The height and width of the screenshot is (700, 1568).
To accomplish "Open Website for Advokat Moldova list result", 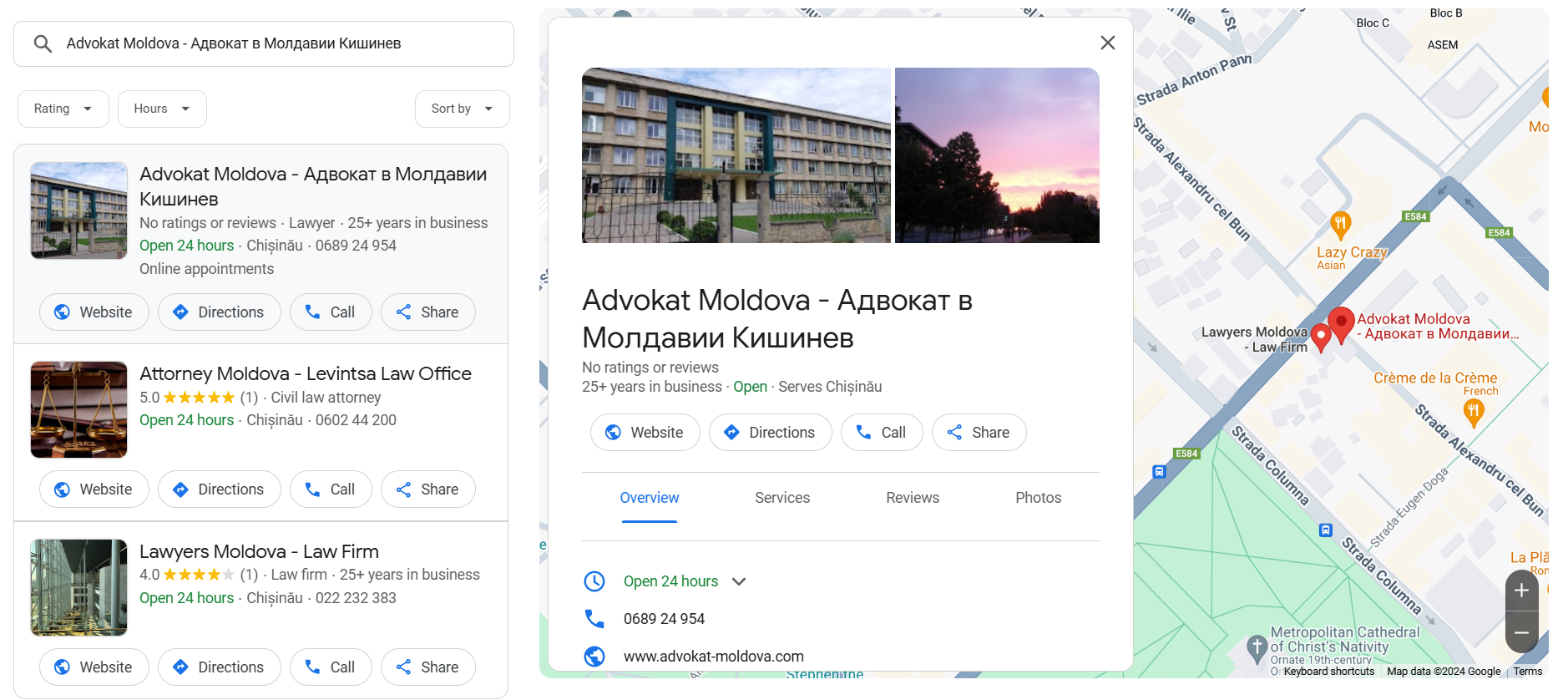I will point(94,312).
